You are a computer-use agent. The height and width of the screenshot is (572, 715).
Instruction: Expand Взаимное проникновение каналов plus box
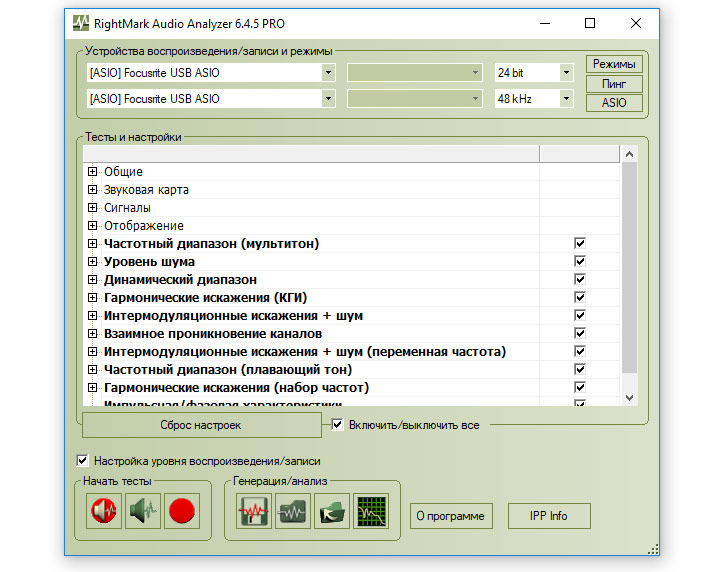[93, 333]
